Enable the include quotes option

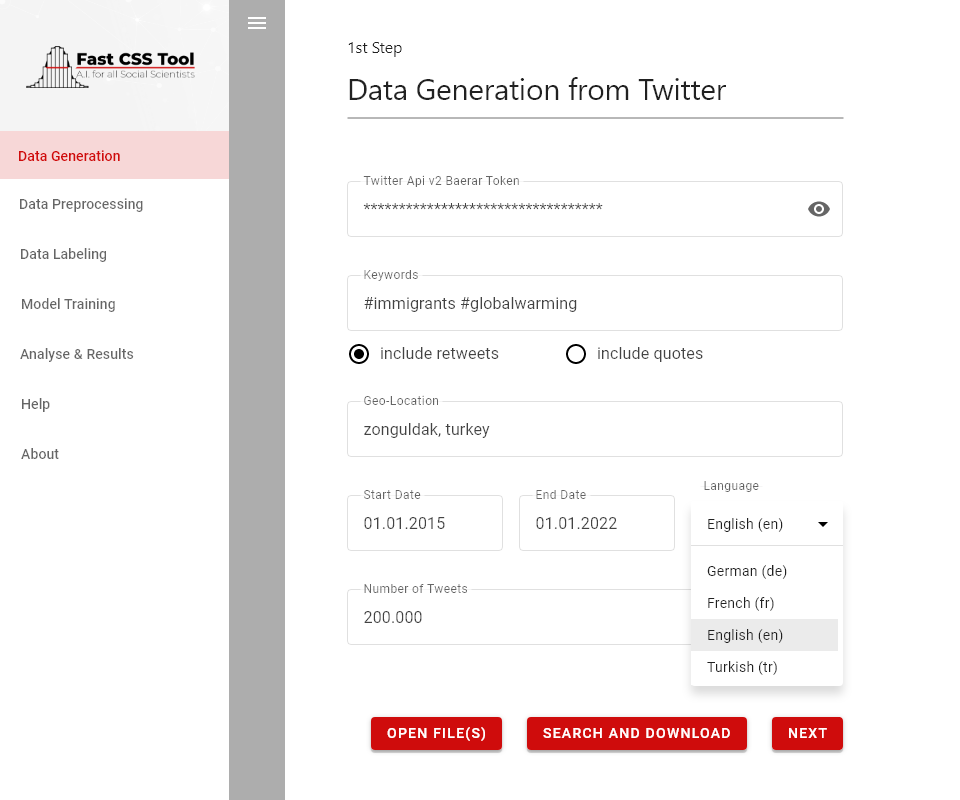pyautogui.click(x=576, y=353)
